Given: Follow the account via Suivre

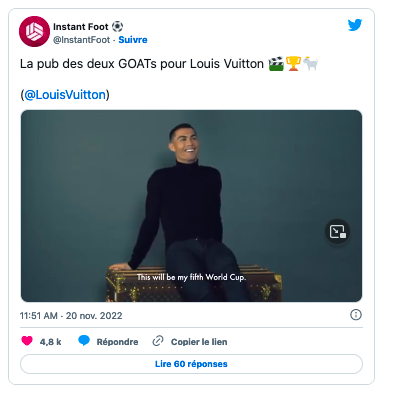Looking at the screenshot, I should (x=133, y=40).
